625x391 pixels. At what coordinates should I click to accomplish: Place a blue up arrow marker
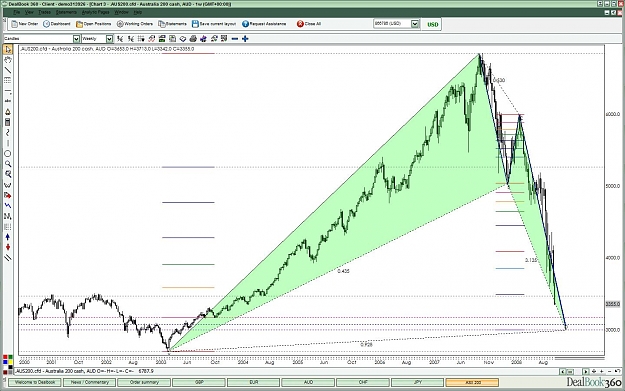point(8,237)
